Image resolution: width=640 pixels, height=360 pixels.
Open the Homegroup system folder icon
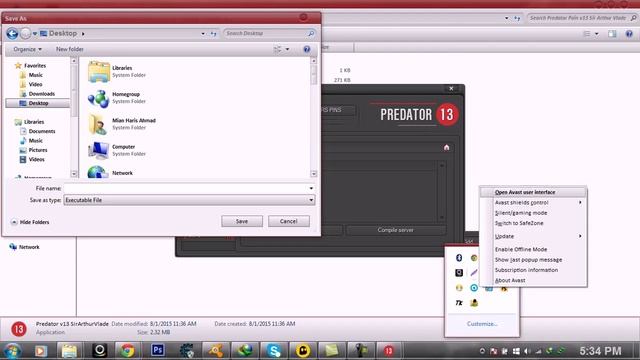click(98, 98)
